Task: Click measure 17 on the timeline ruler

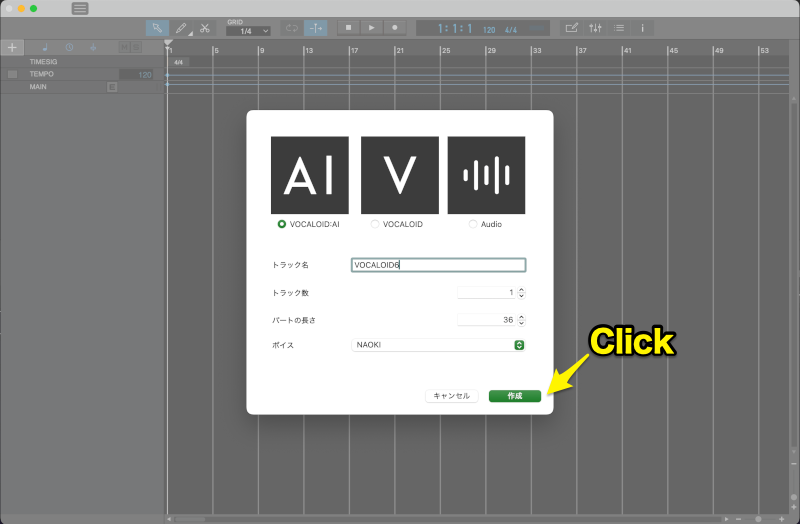Action: 354,51
